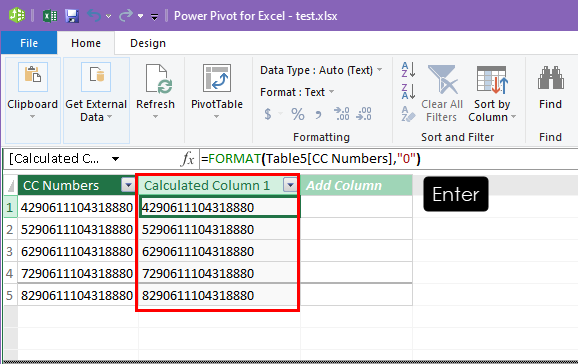The image size is (578, 364).
Task: Select row 3 header
Action: [x=10, y=252]
